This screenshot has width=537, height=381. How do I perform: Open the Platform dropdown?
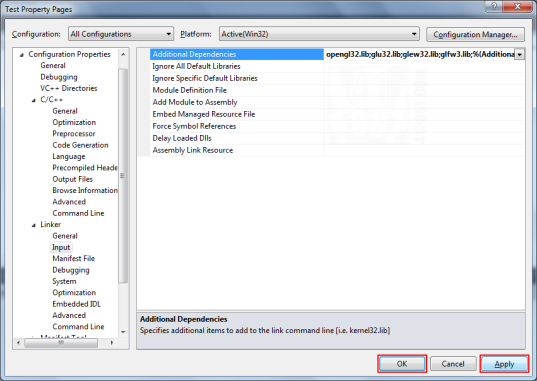[x=319, y=34]
